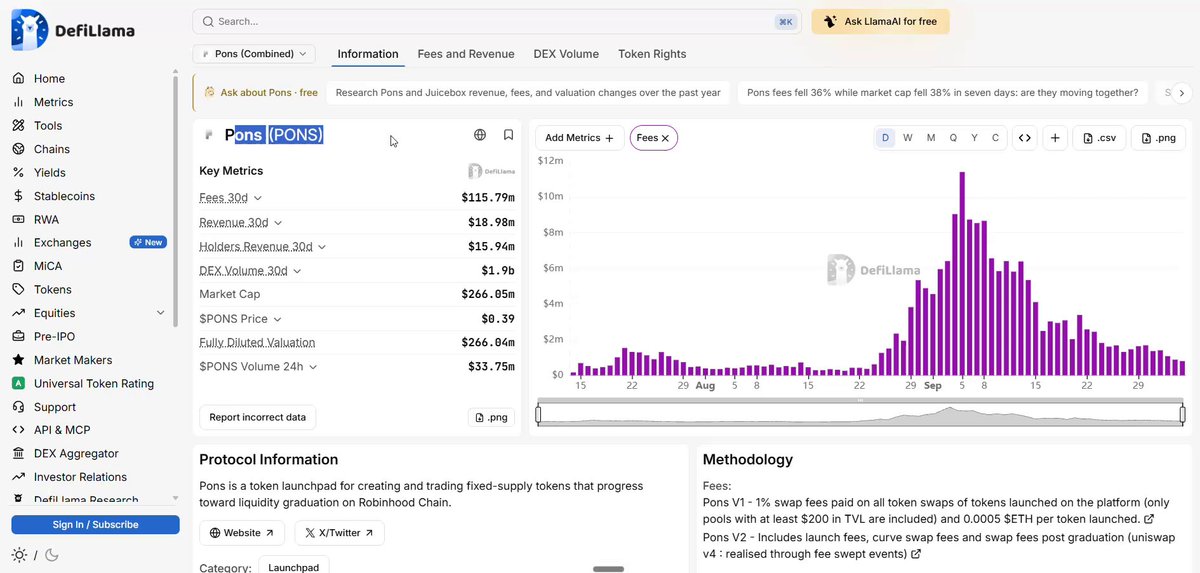The image size is (1200, 573).
Task: Open Yields from the sidebar
Action: (50, 173)
